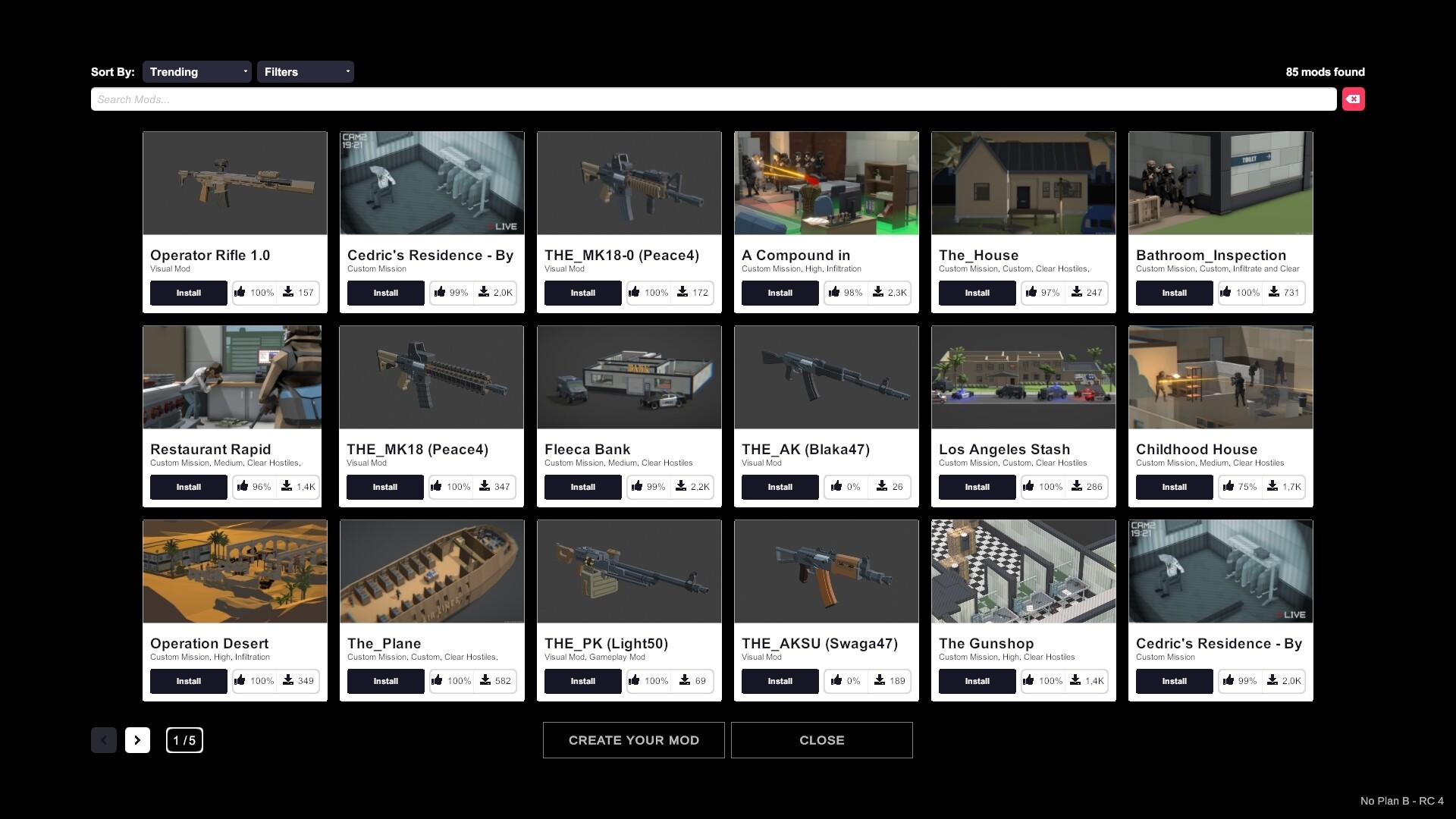1456x819 pixels.
Task: Expand the Filters dropdown
Action: point(306,71)
